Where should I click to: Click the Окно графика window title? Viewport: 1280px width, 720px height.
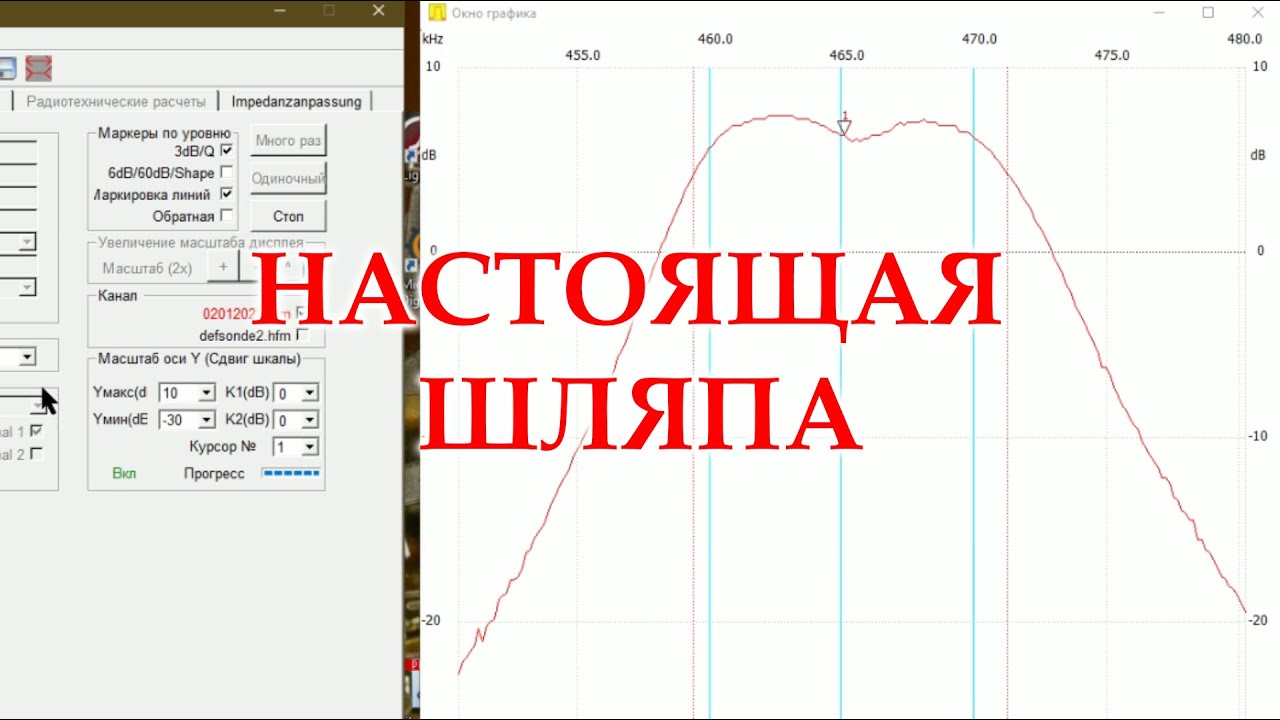click(494, 13)
